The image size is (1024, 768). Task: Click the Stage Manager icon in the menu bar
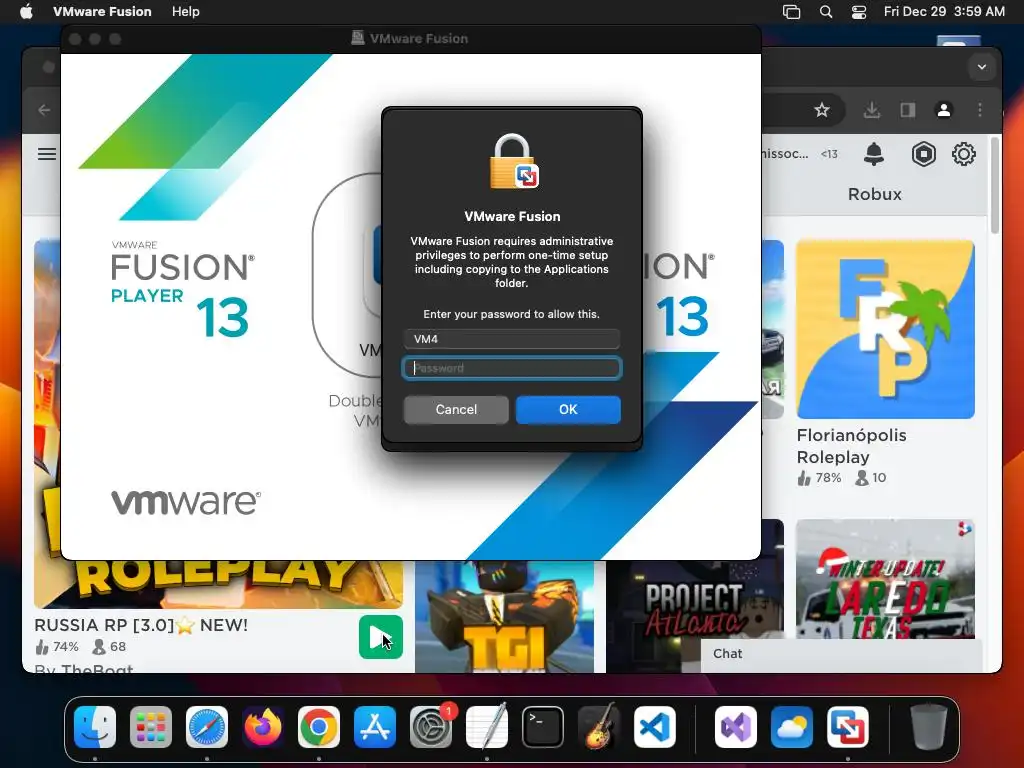point(792,11)
